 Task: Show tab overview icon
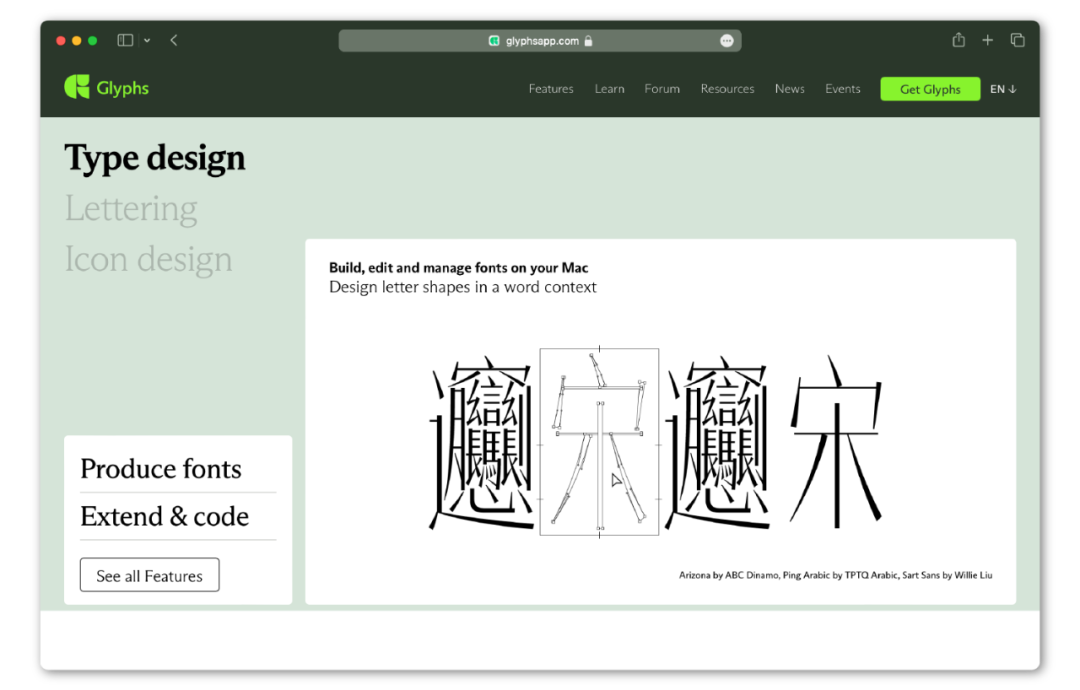pyautogui.click(x=1017, y=41)
